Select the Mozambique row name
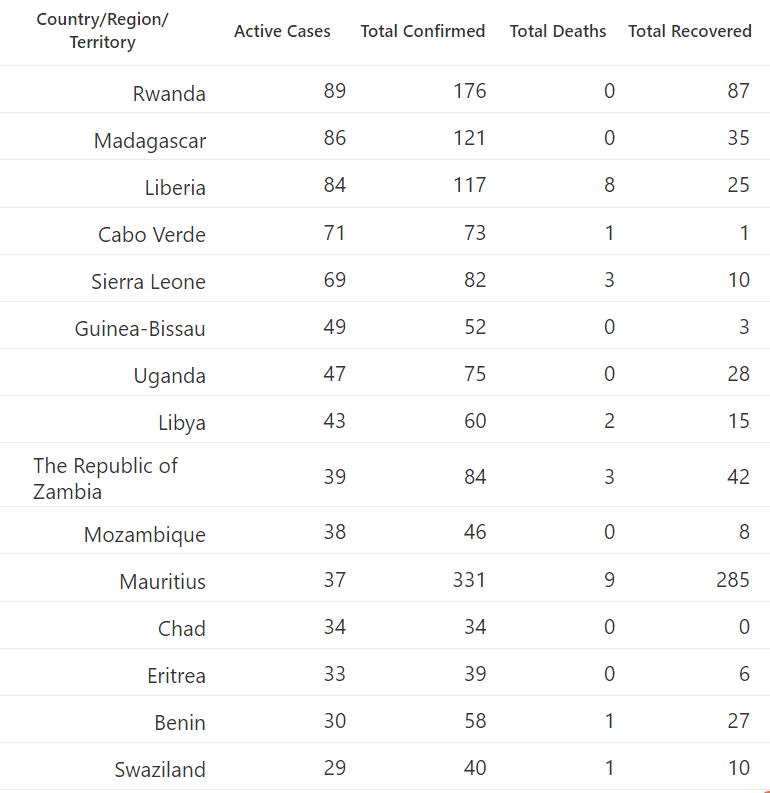This screenshot has height=793, width=770. (x=145, y=535)
